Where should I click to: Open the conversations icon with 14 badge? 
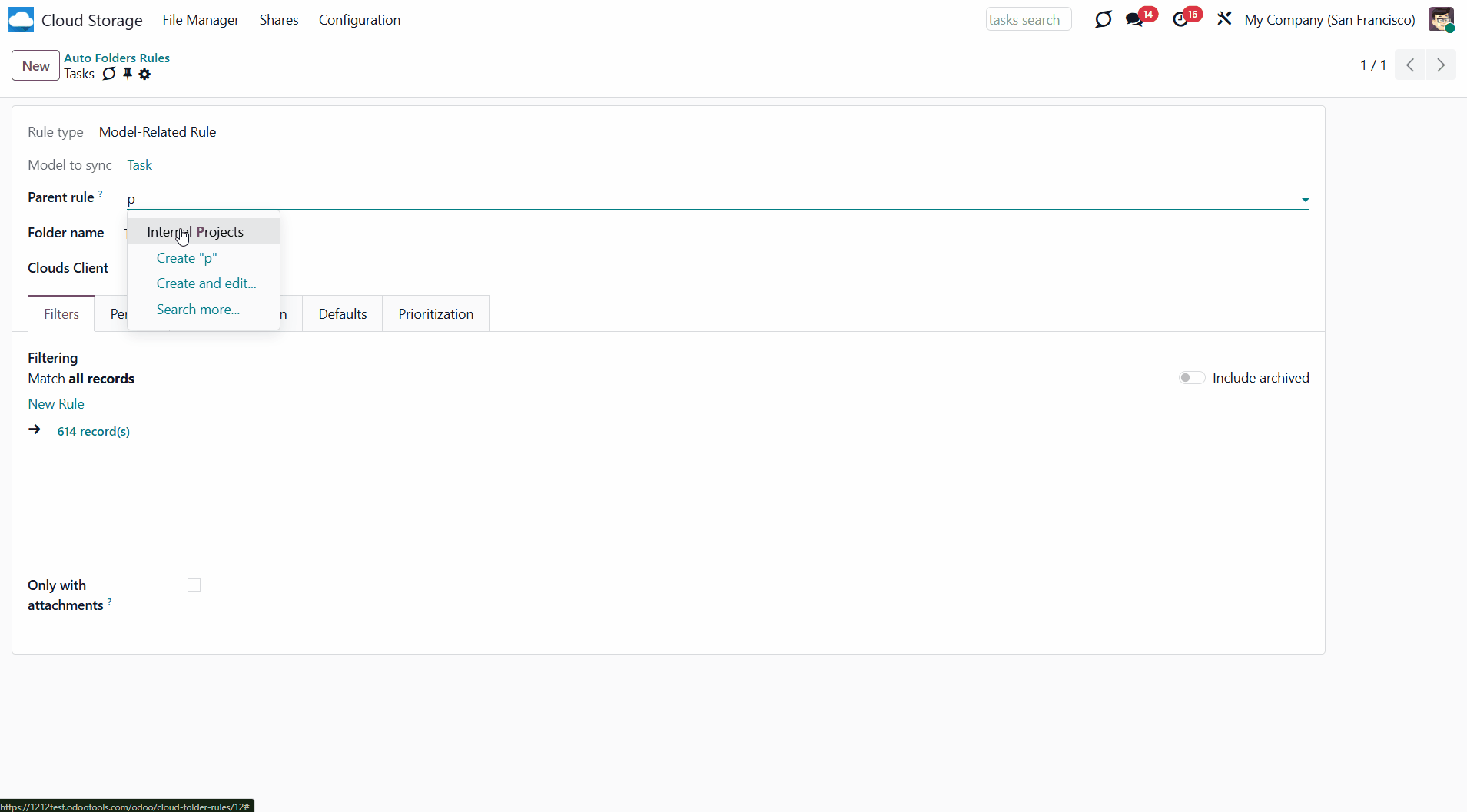coord(1134,20)
